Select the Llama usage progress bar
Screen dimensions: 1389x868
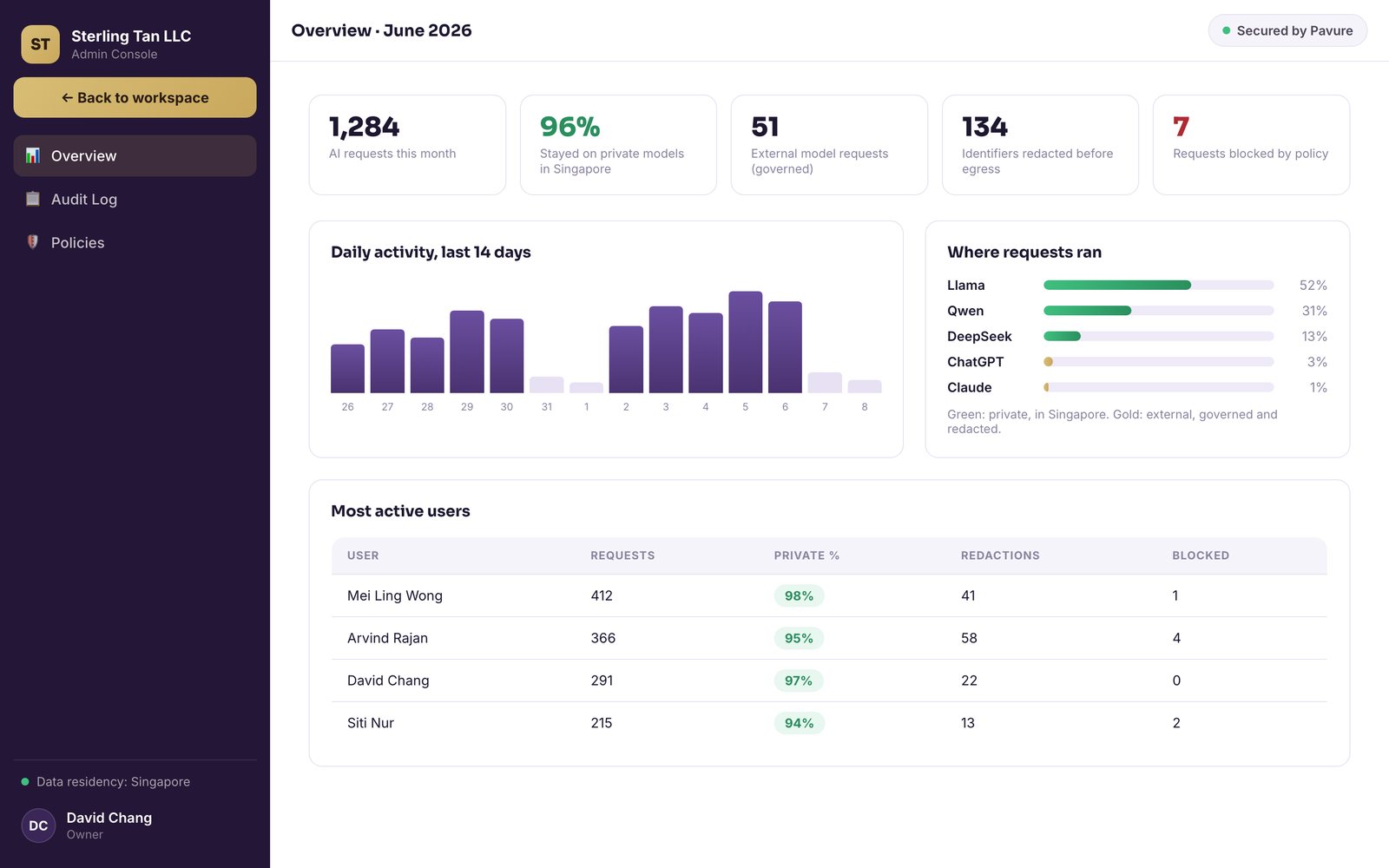point(1158,285)
